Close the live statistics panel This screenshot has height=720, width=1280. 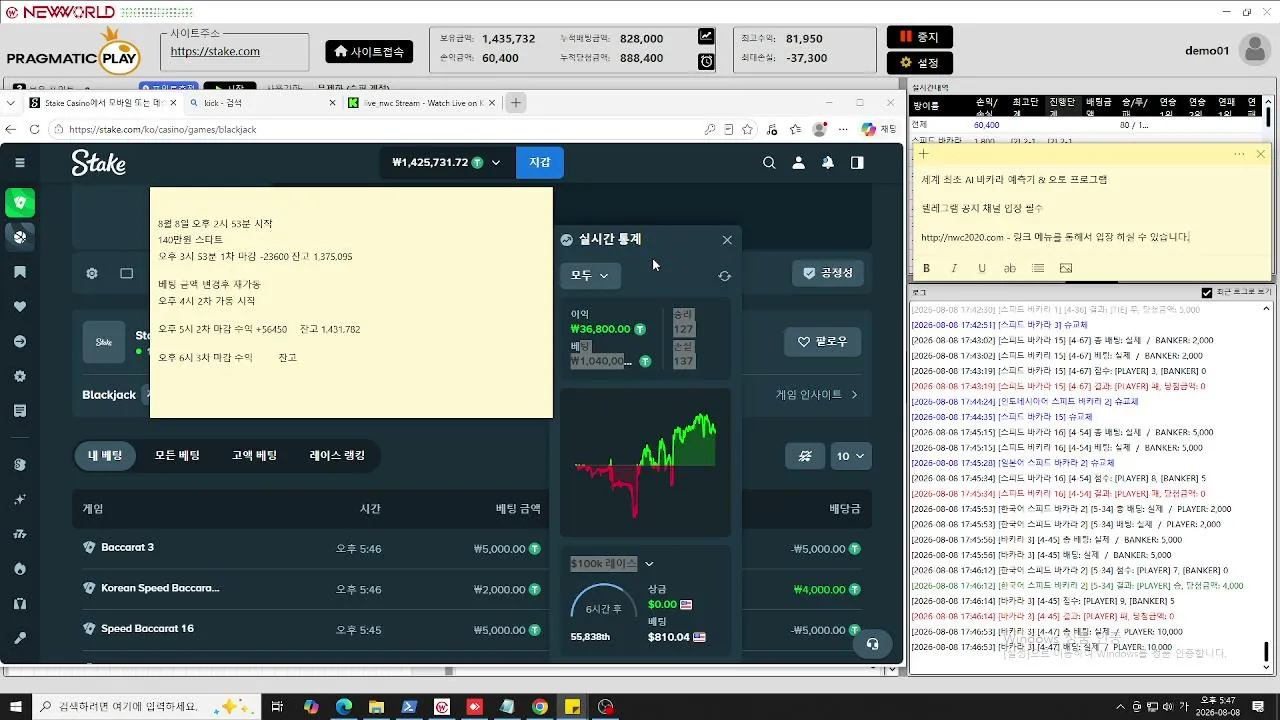(727, 240)
